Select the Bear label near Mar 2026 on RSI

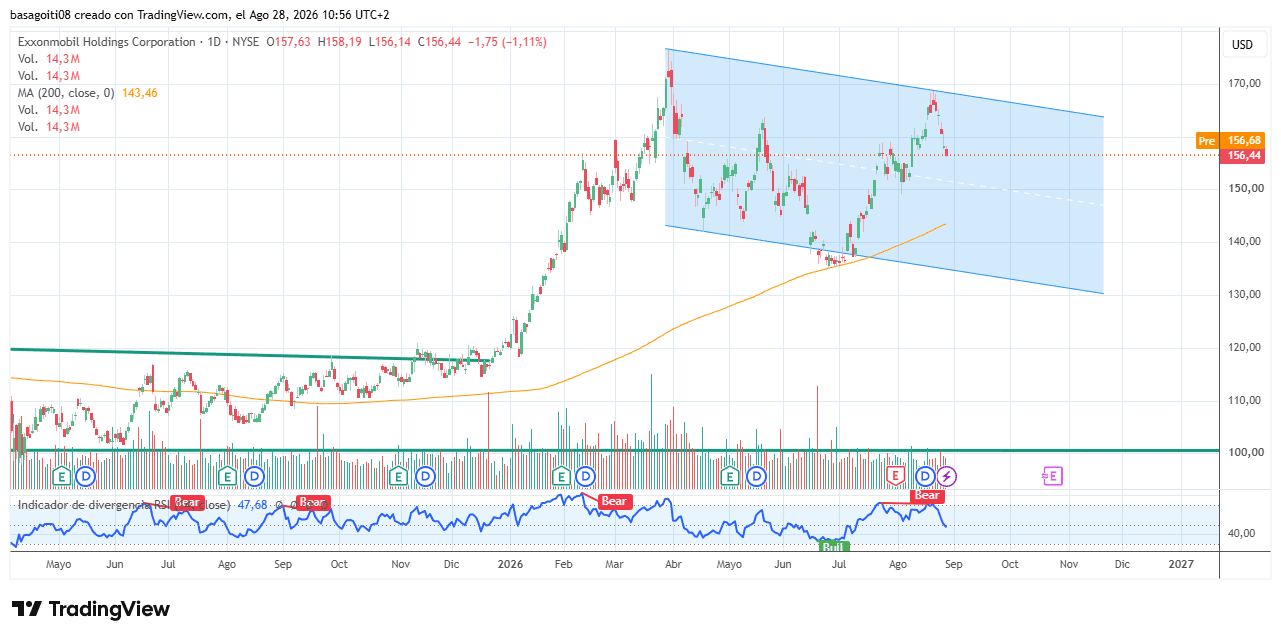click(614, 501)
